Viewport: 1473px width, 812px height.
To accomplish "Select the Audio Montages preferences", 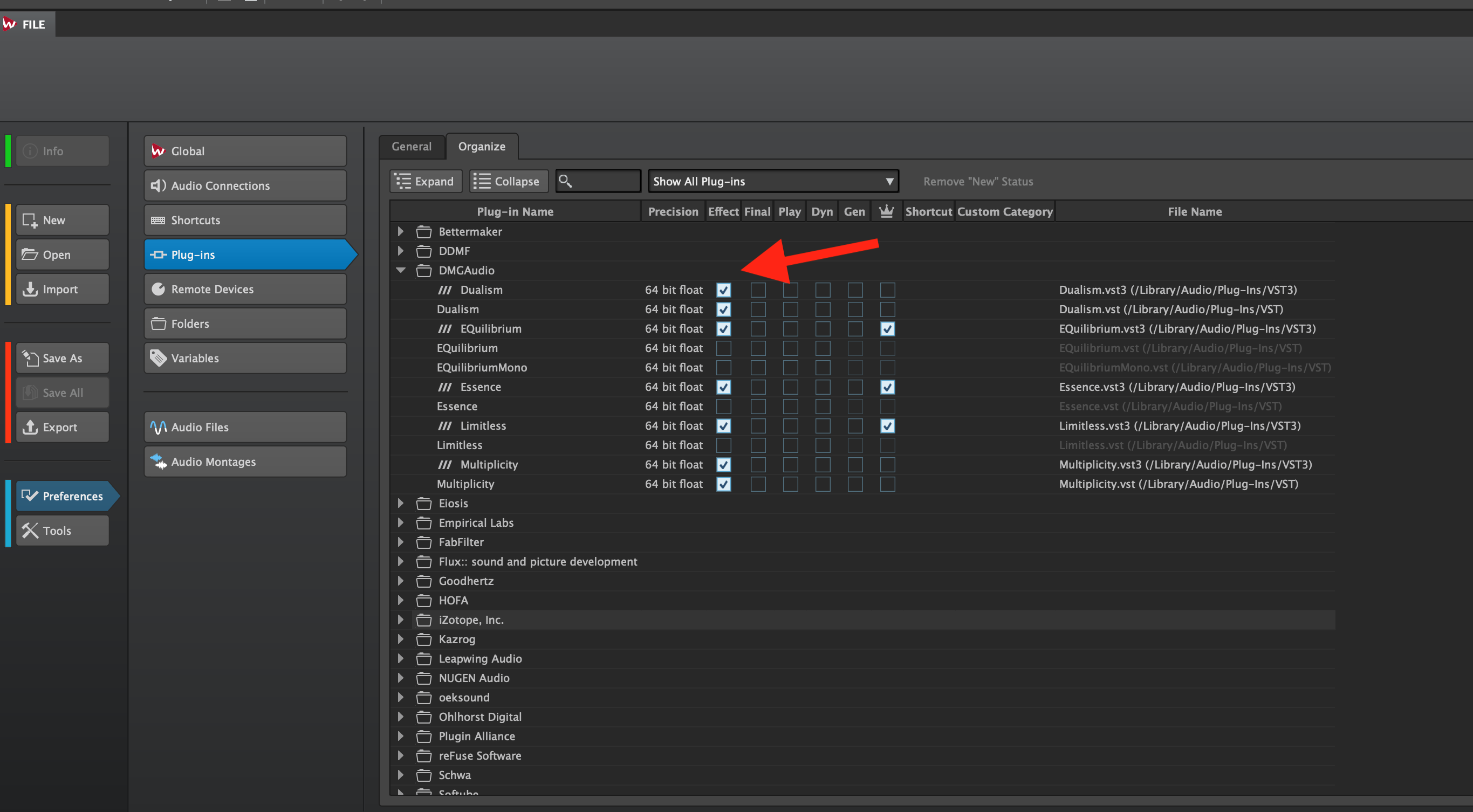I will coord(244,461).
